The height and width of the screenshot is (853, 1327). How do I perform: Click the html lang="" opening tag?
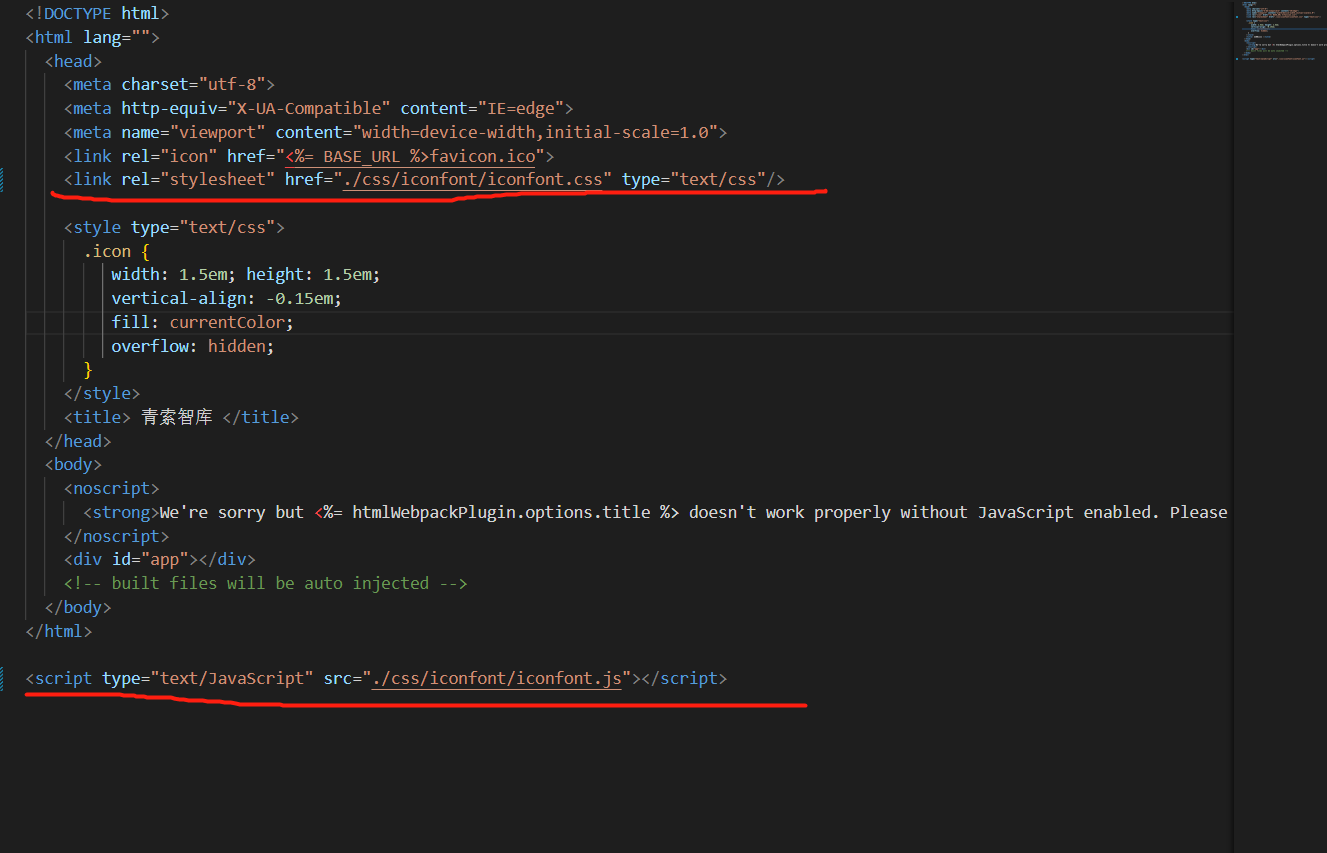92,37
